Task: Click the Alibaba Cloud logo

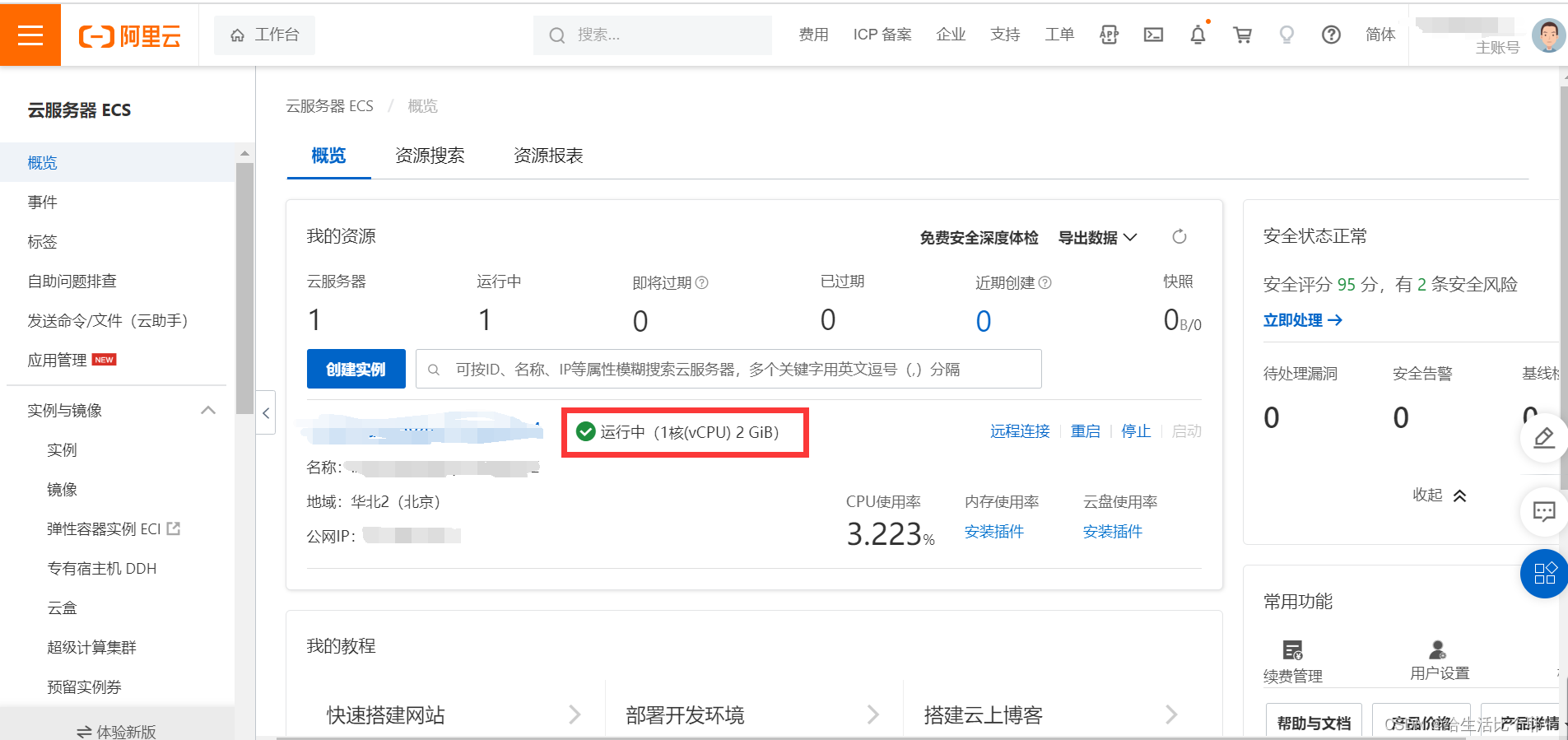Action: 129,35
